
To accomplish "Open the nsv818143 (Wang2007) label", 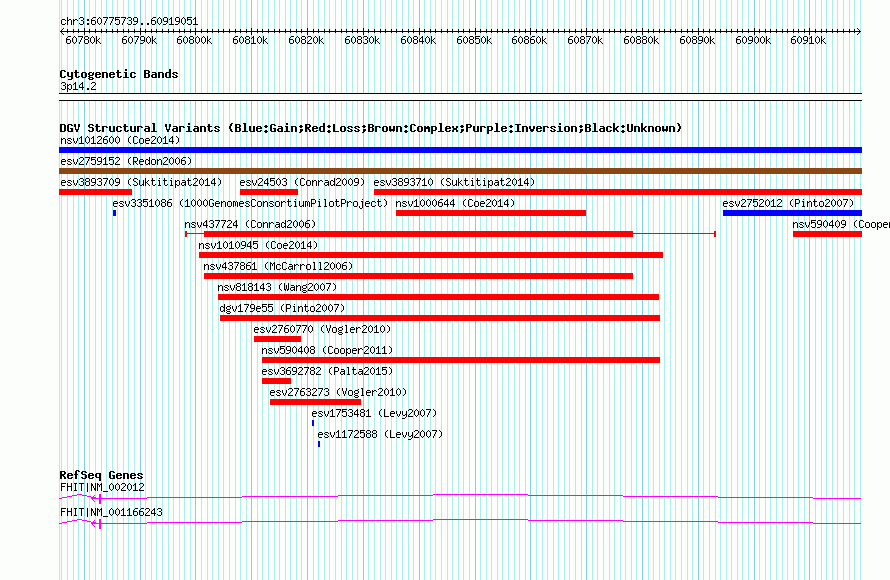I will point(278,287).
